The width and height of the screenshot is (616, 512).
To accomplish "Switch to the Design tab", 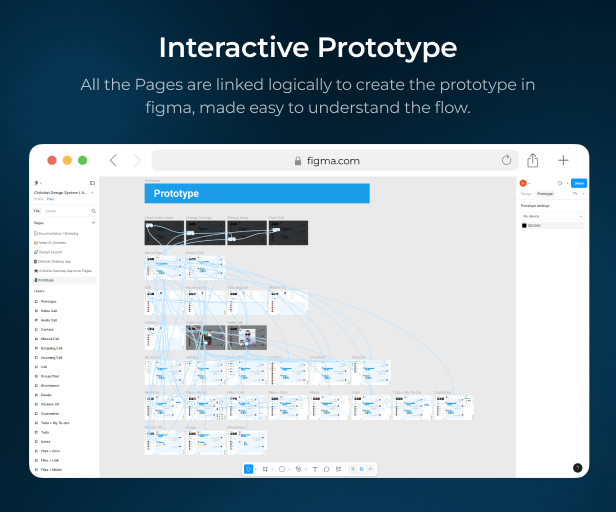I will tap(526, 194).
